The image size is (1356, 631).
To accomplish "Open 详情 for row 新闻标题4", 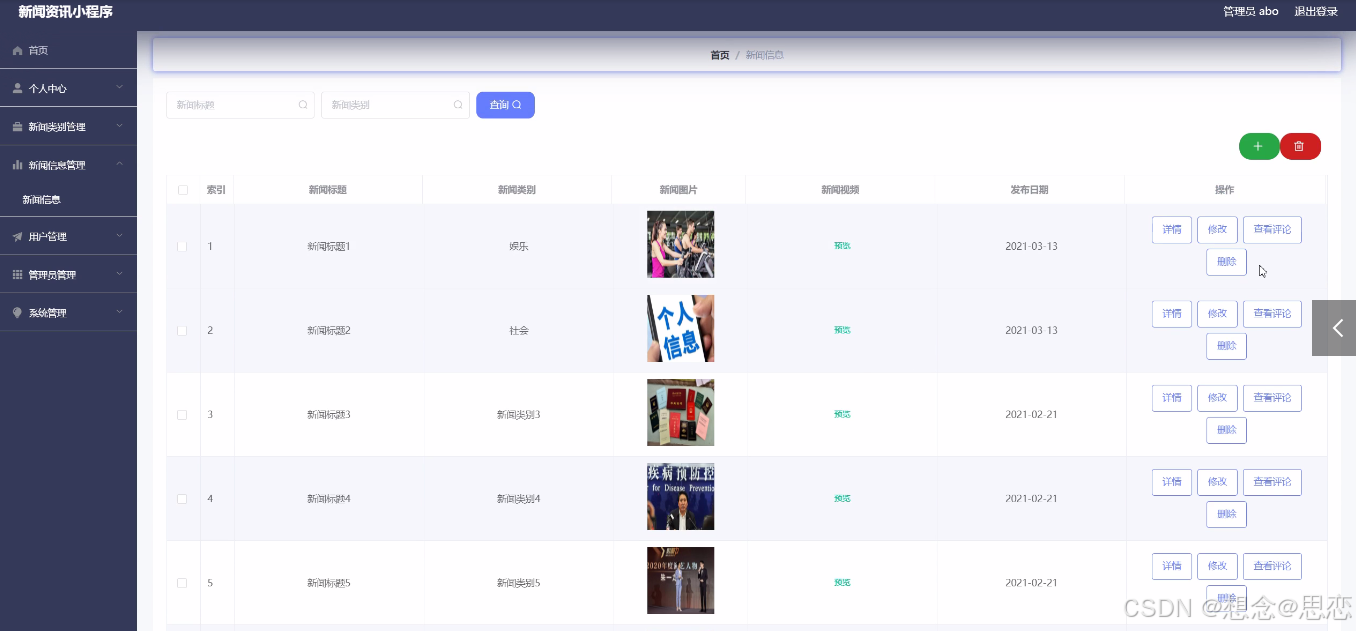I will pos(1172,482).
